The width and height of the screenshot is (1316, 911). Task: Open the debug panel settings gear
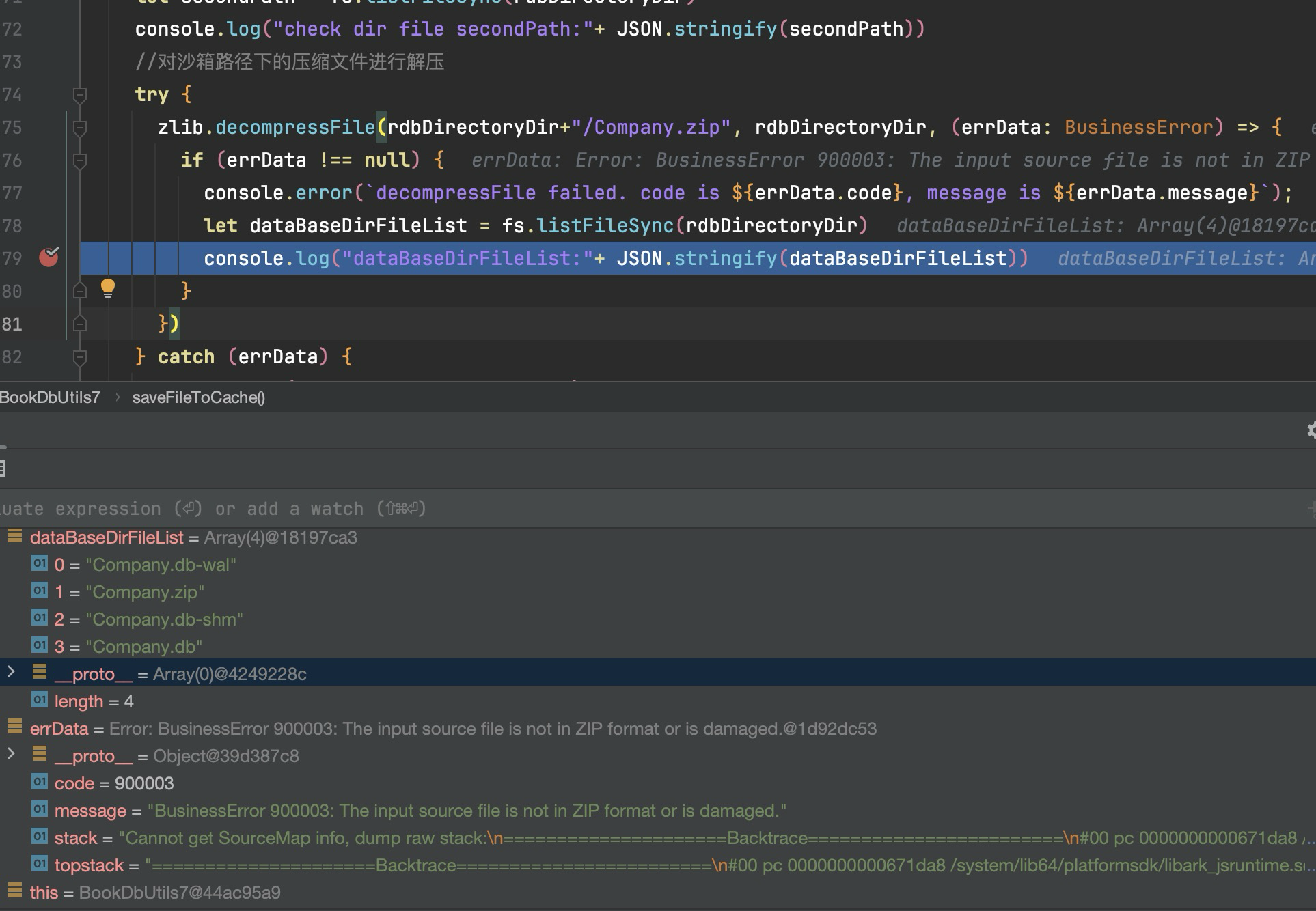coord(1311,430)
